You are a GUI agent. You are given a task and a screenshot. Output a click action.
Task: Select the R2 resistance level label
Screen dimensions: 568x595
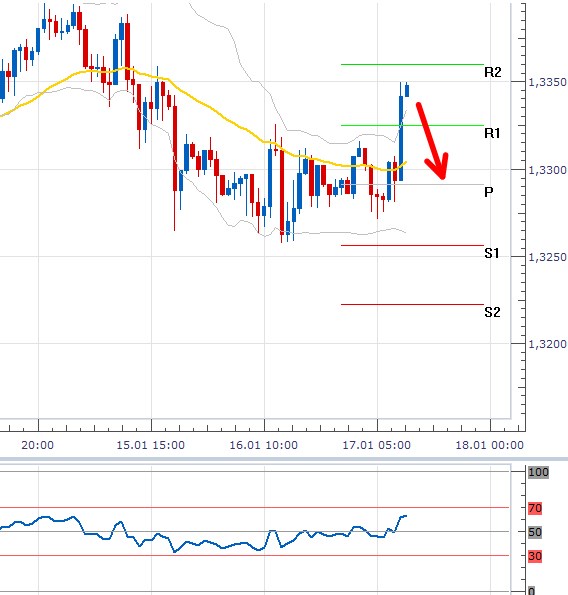click(x=492, y=72)
